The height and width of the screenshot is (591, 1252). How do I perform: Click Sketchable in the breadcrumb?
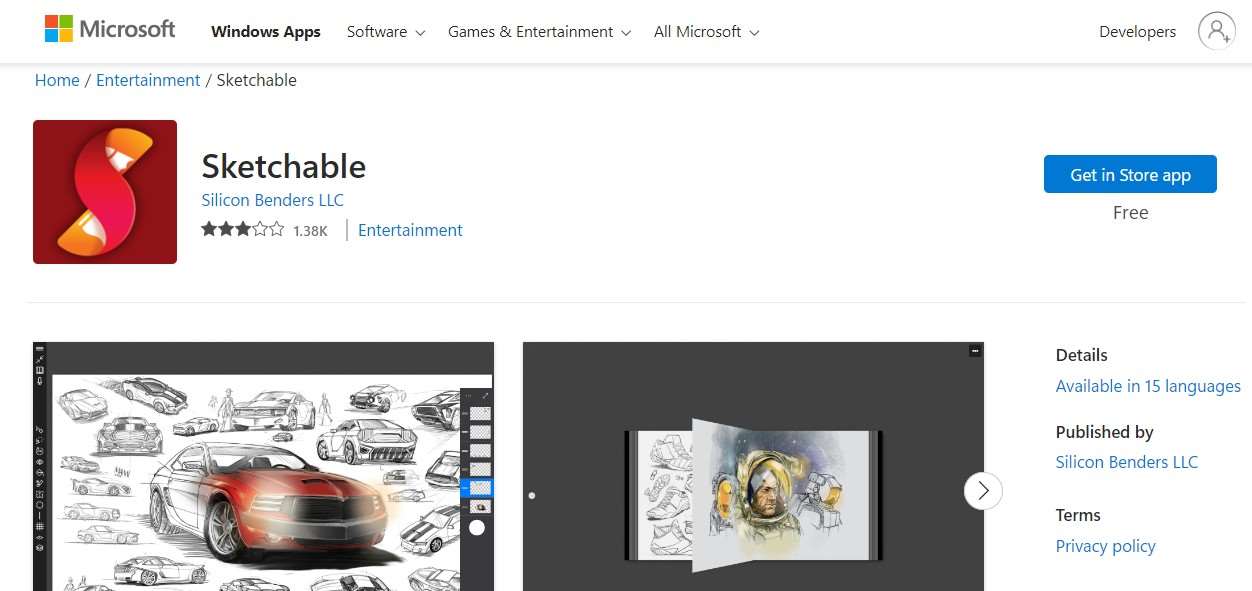tap(256, 80)
